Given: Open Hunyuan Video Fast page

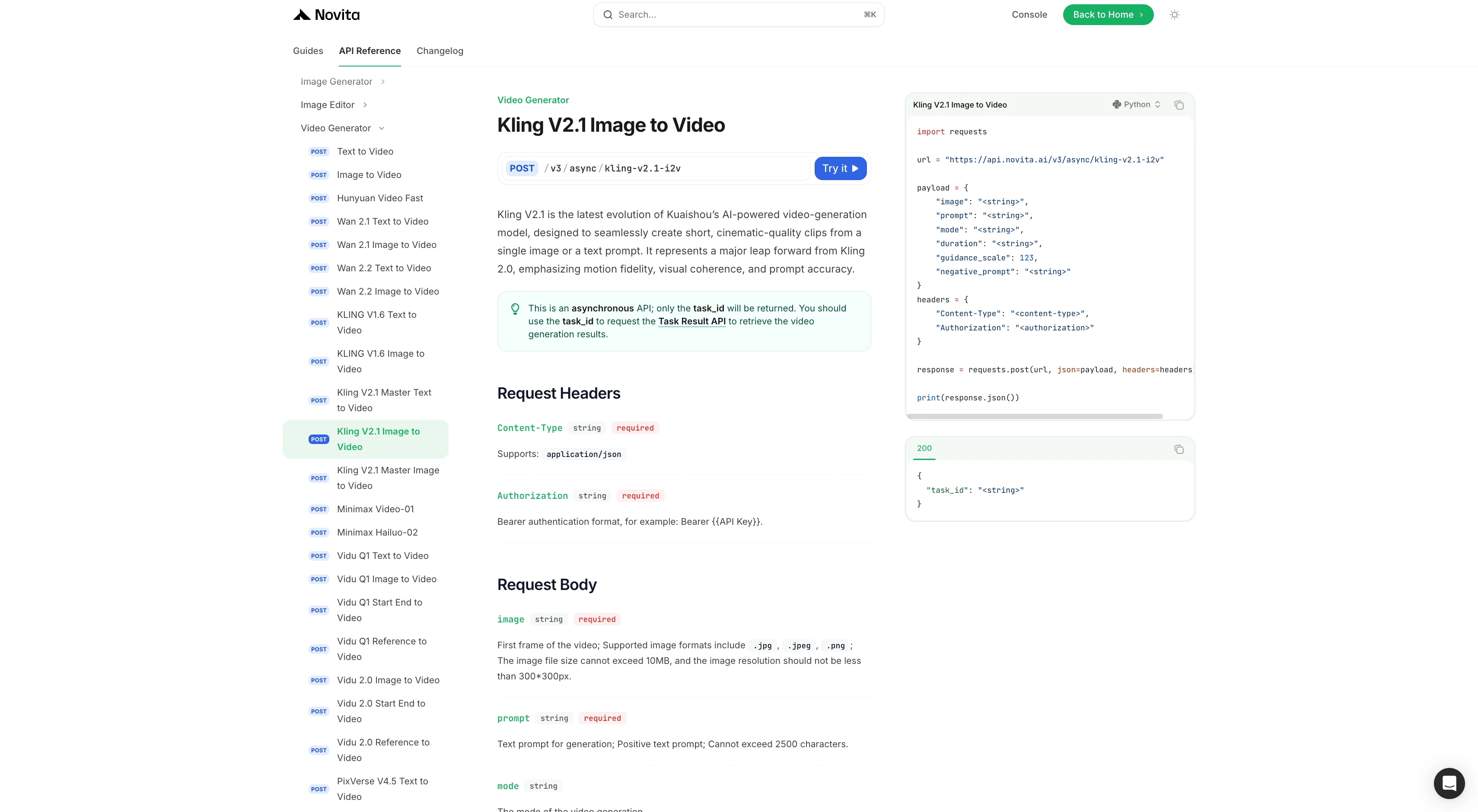Looking at the screenshot, I should pos(365,198).
